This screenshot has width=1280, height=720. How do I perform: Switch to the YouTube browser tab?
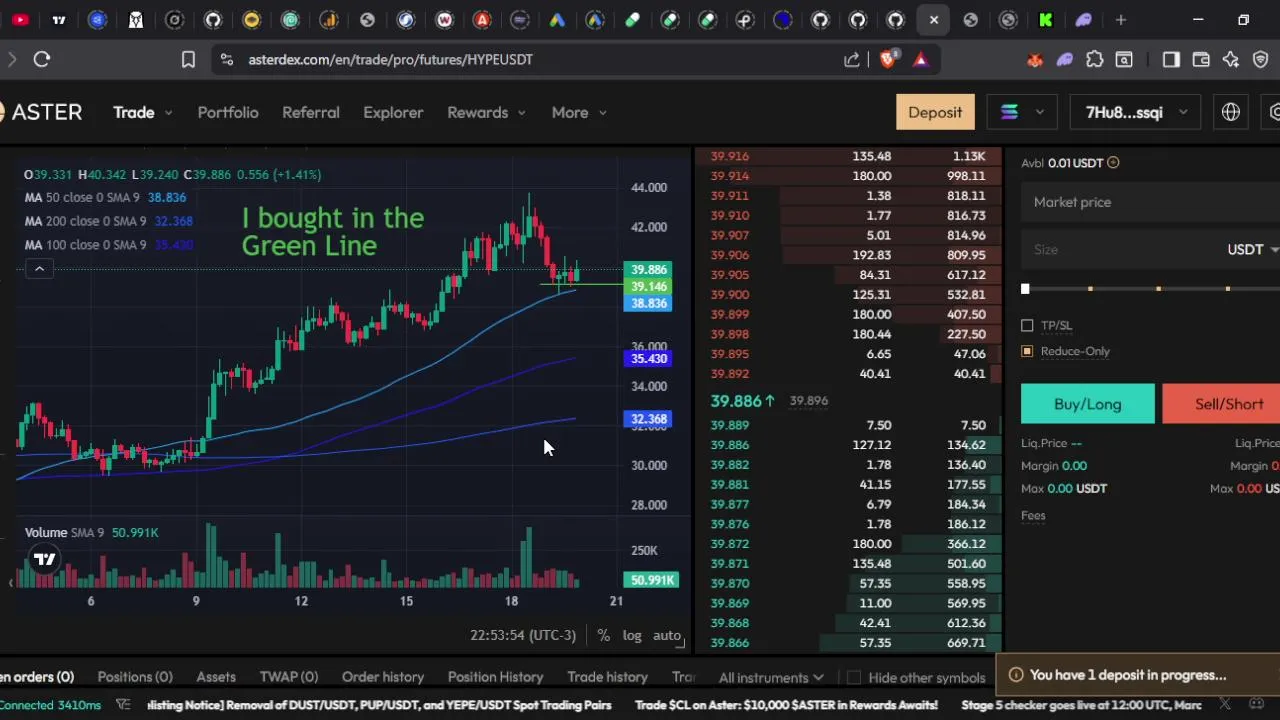(x=20, y=20)
